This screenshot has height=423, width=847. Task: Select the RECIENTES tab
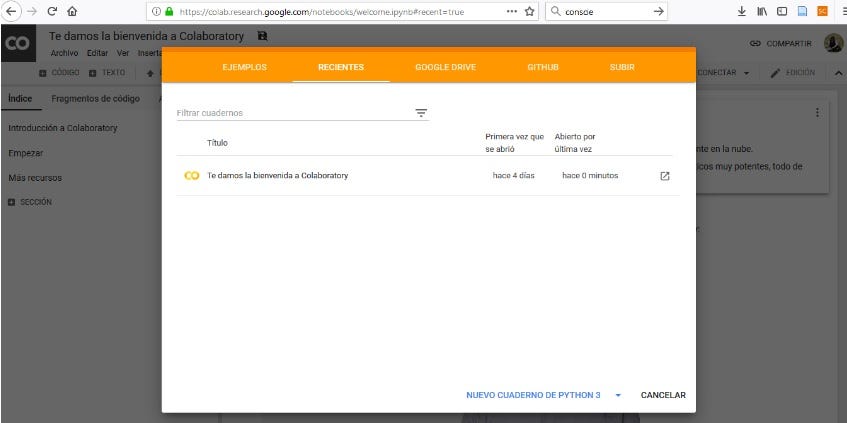click(x=341, y=68)
